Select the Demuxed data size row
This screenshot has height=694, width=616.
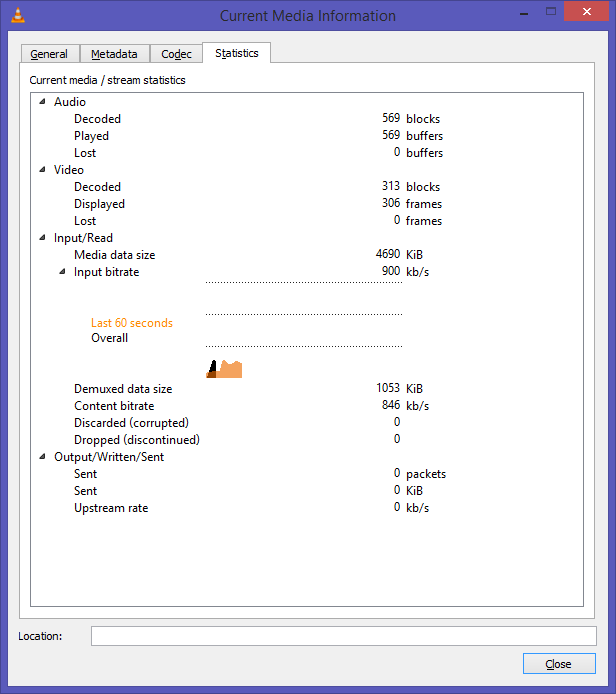307,389
